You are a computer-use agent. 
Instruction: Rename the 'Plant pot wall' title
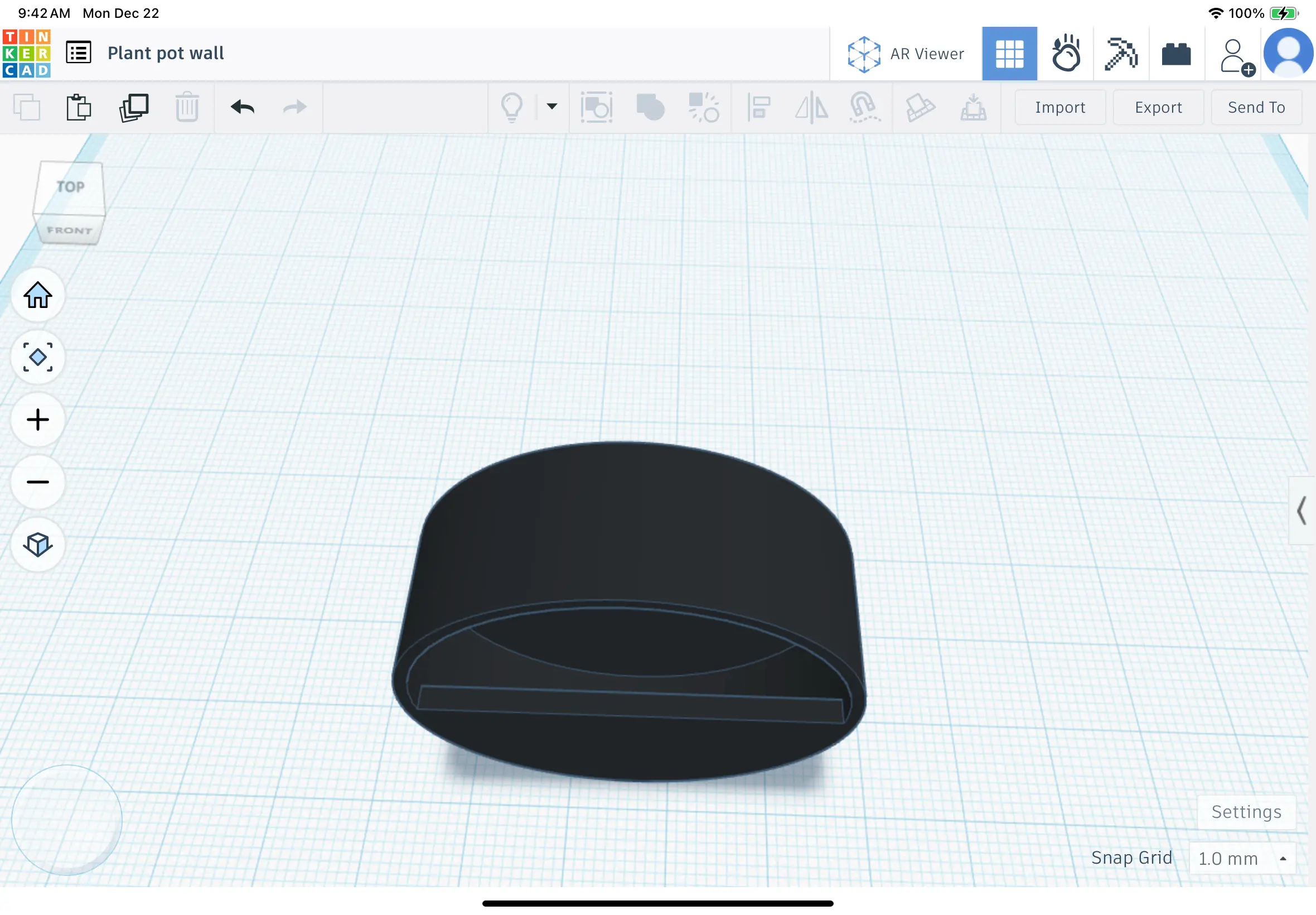(166, 54)
